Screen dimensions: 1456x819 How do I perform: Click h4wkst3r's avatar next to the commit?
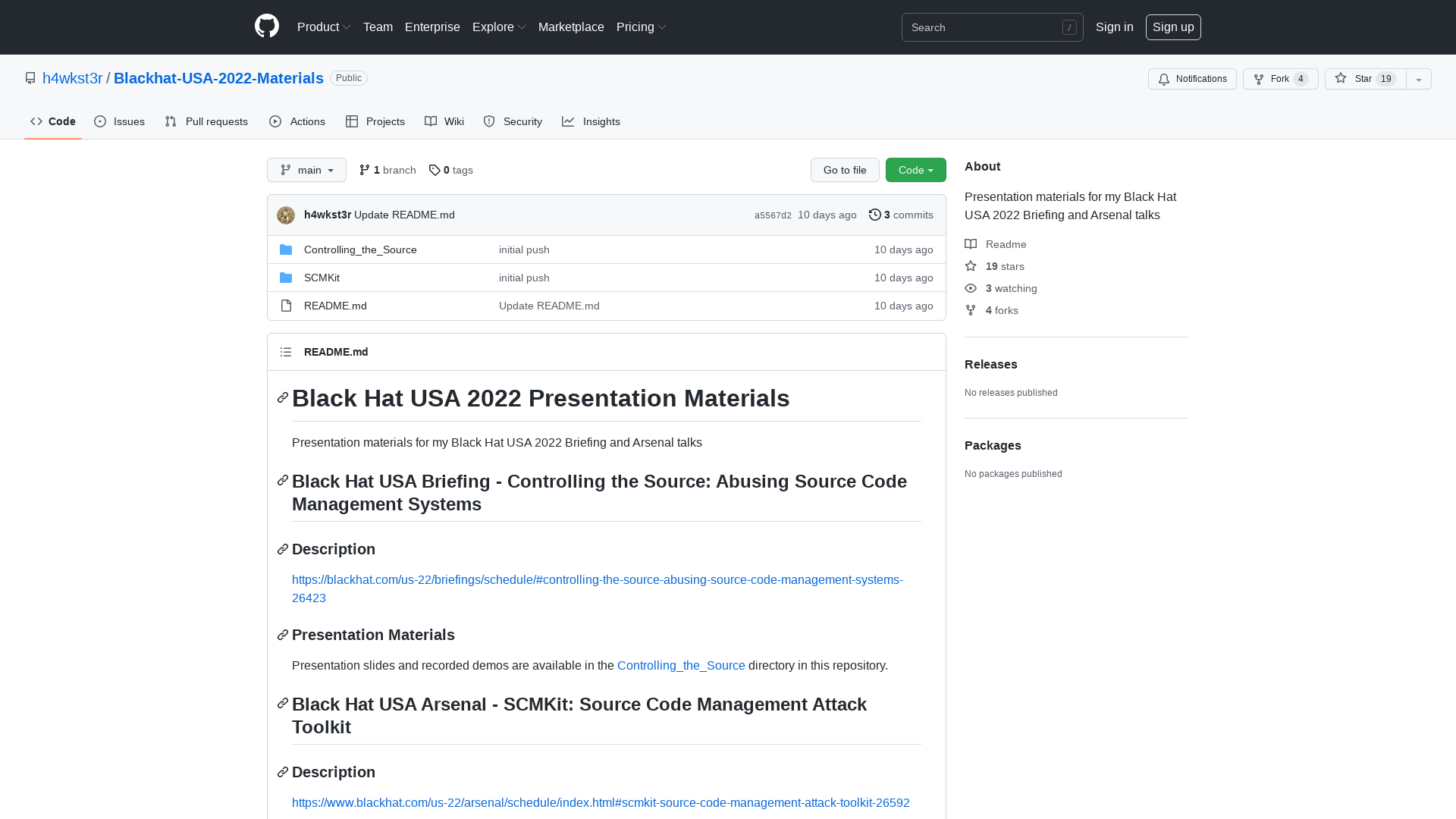[x=286, y=215]
